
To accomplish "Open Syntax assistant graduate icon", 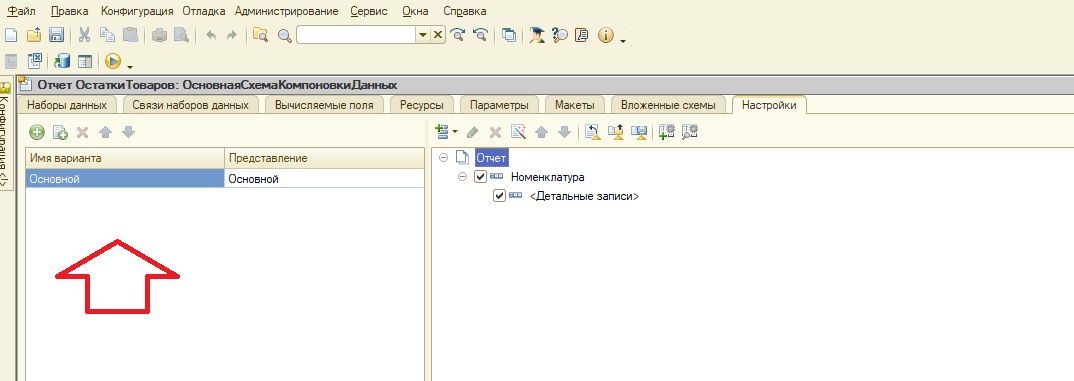I will 537,36.
